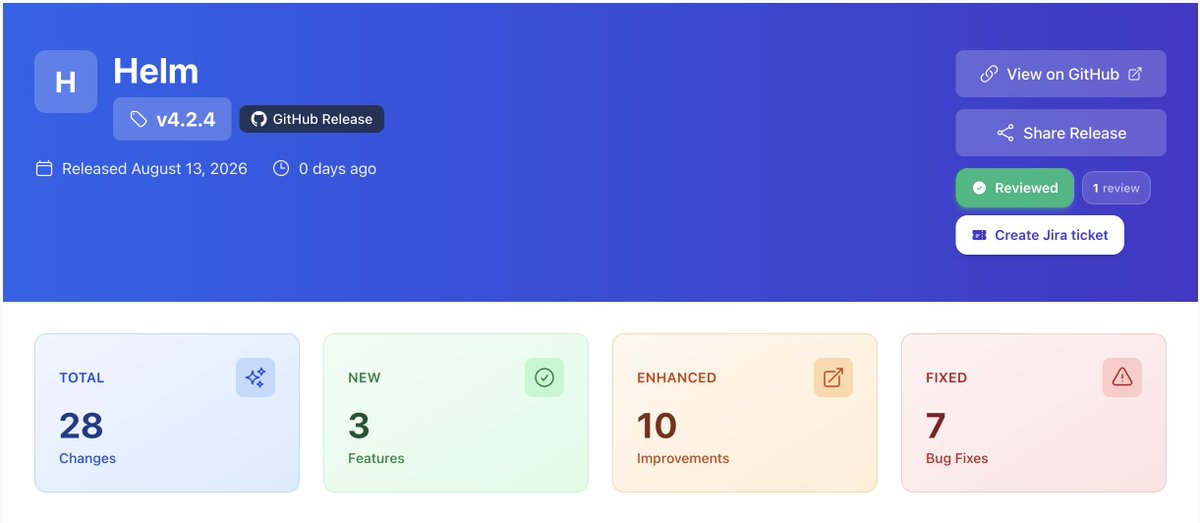
Task: Click the 'Features' label
Action: coord(376,458)
